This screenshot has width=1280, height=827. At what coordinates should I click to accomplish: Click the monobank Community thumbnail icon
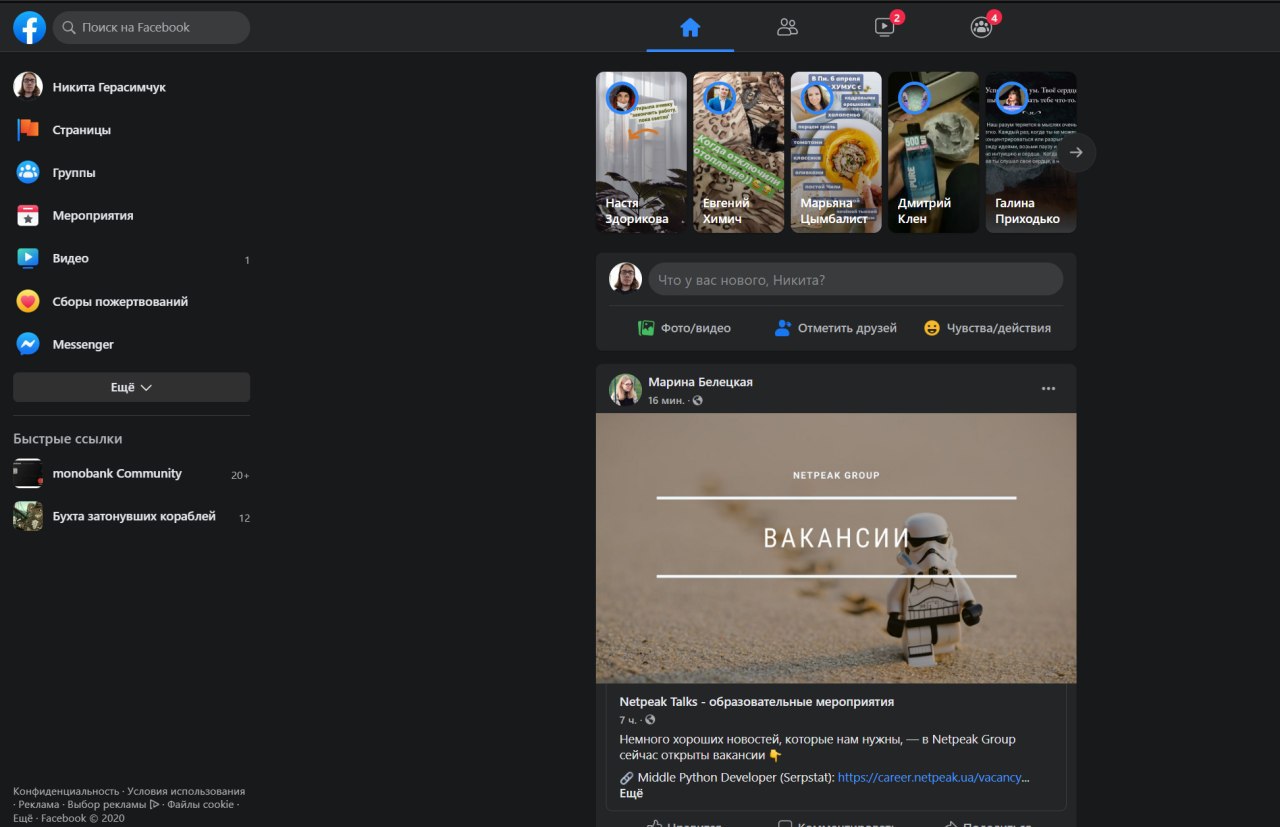pyautogui.click(x=28, y=473)
